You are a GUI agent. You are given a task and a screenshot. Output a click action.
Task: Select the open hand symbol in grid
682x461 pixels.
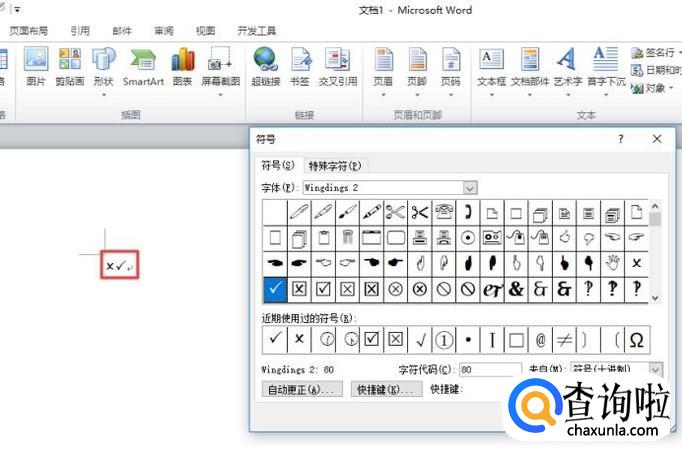click(x=612, y=263)
